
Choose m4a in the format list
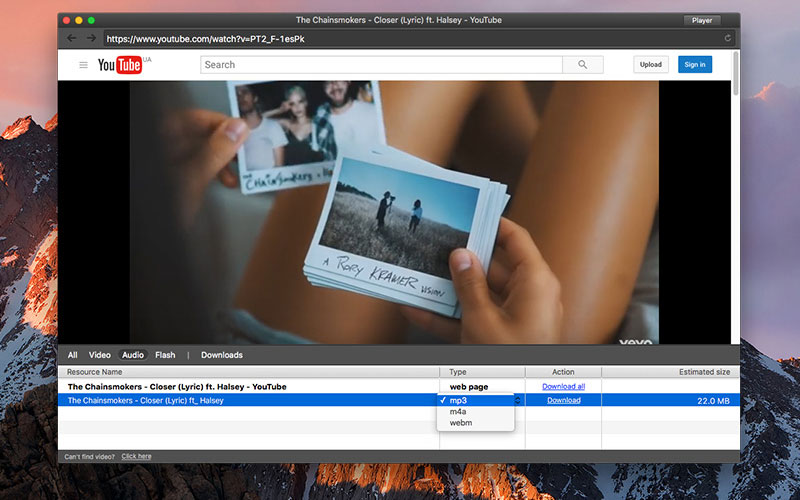(476, 412)
